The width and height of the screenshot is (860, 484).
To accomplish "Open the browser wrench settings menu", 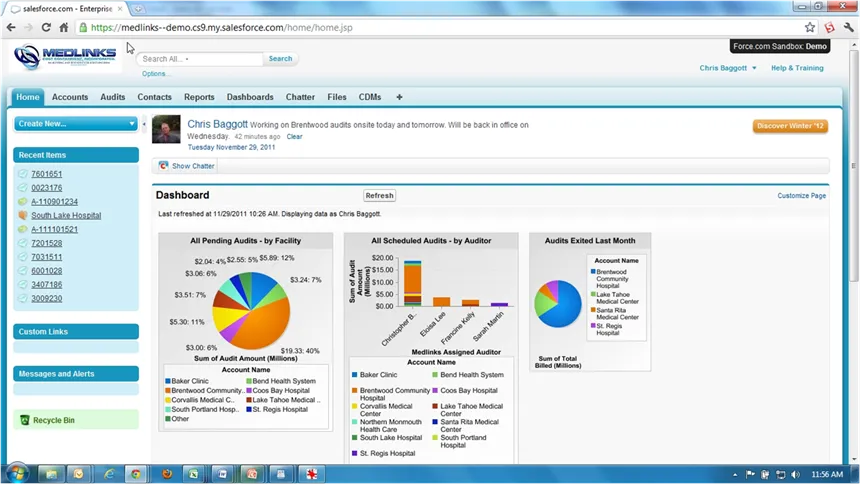I will pyautogui.click(x=848, y=27).
